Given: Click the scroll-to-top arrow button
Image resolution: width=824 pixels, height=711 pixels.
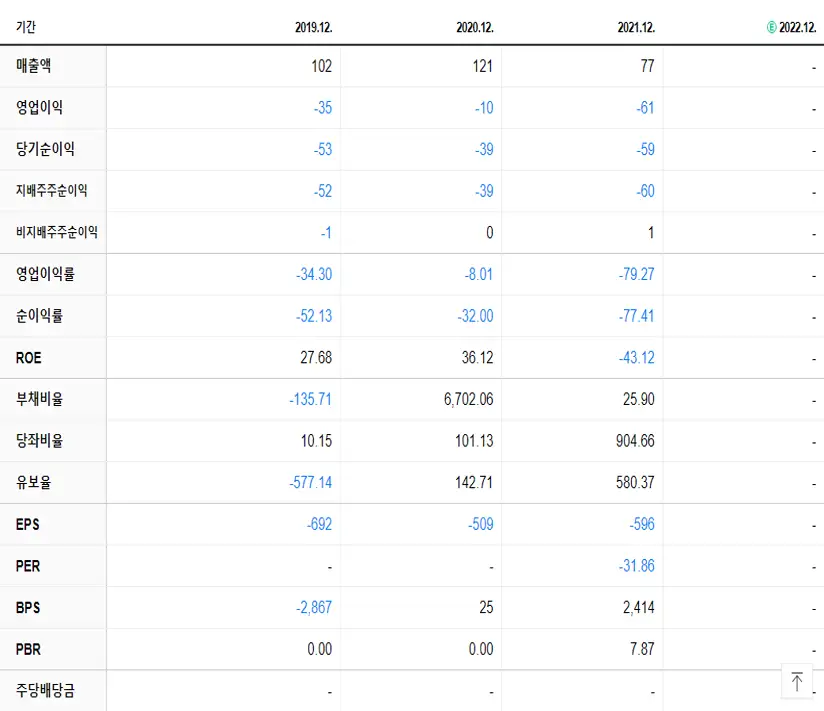Looking at the screenshot, I should (797, 681).
